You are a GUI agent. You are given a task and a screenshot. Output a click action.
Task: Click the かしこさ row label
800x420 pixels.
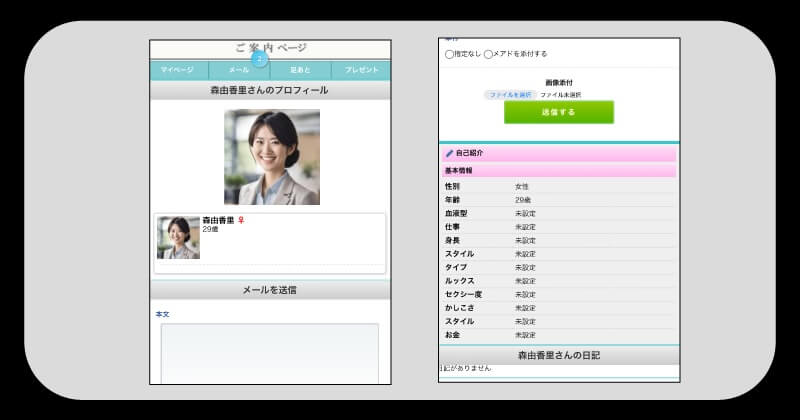point(460,308)
